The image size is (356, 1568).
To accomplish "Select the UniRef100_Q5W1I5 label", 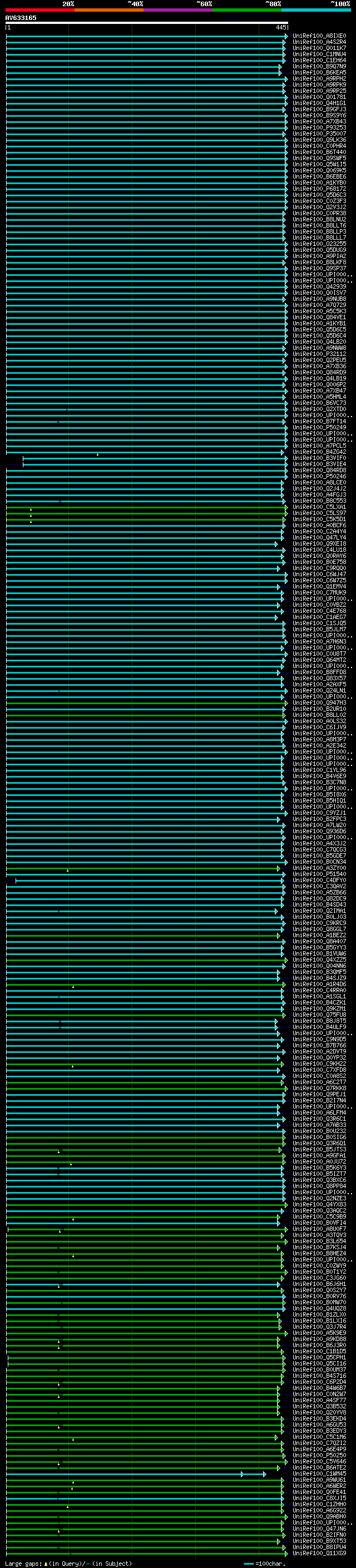I will pyautogui.click(x=319, y=164).
